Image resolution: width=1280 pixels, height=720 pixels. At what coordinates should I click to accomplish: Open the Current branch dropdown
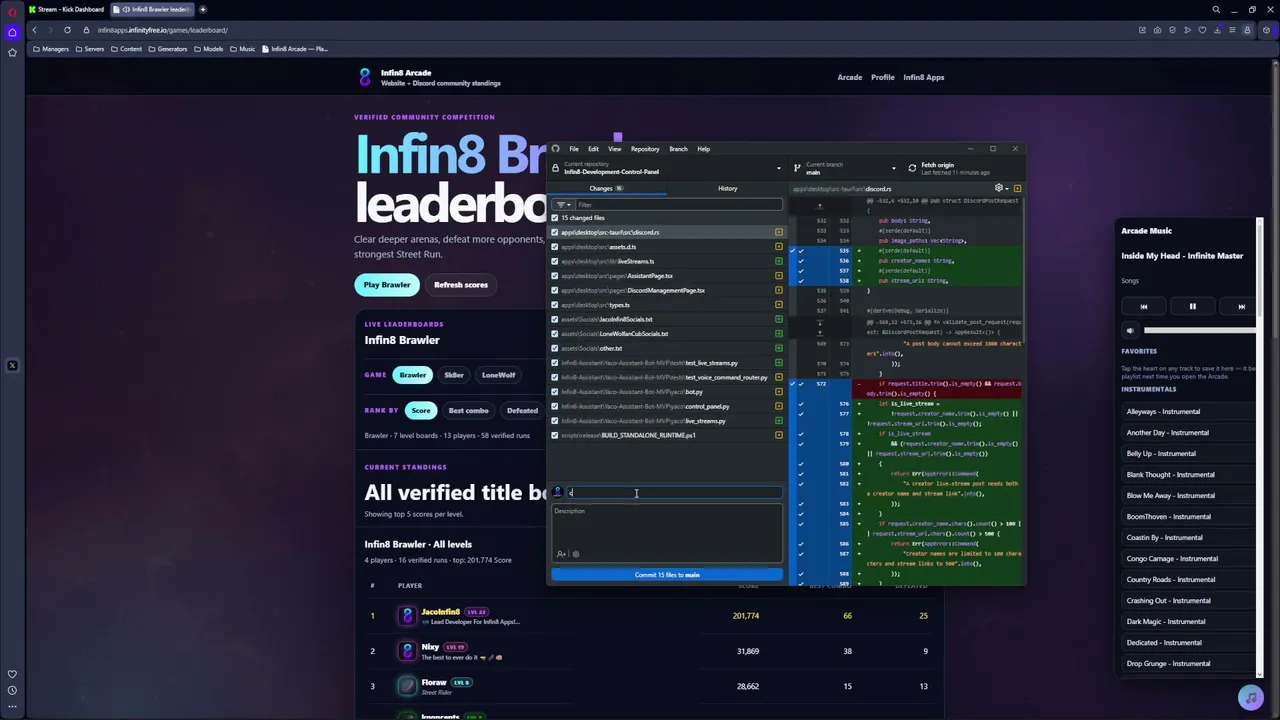[x=844, y=168]
